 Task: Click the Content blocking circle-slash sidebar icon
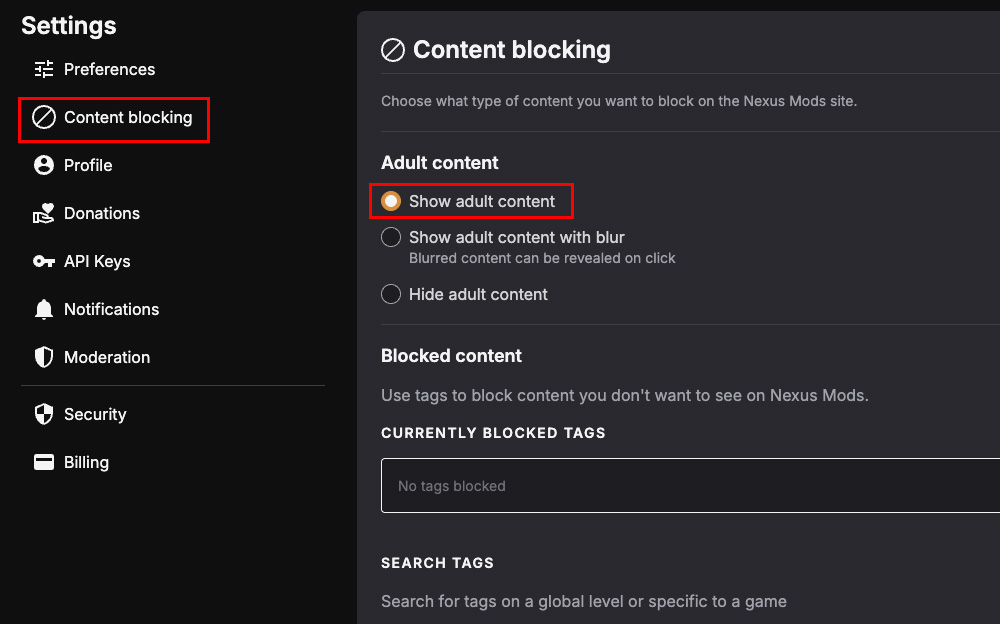click(43, 117)
